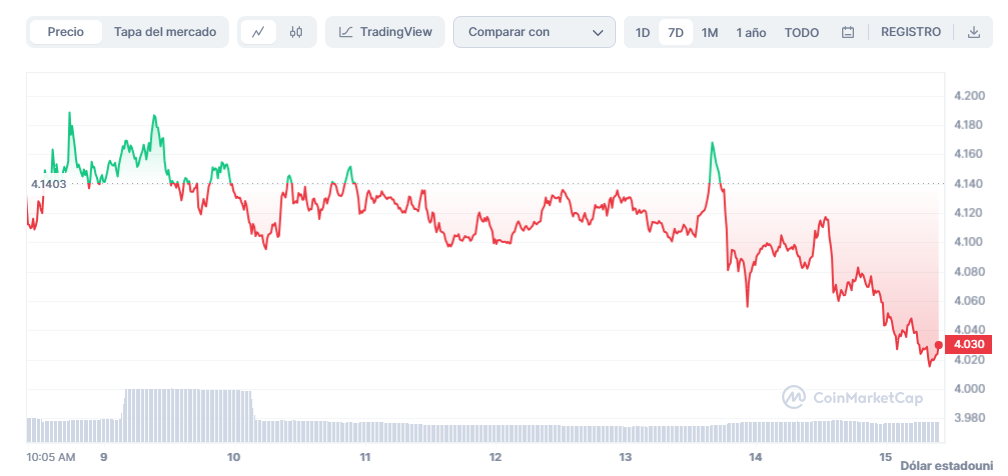
Task: Click the 4.100 axis value
Action: coord(969,243)
